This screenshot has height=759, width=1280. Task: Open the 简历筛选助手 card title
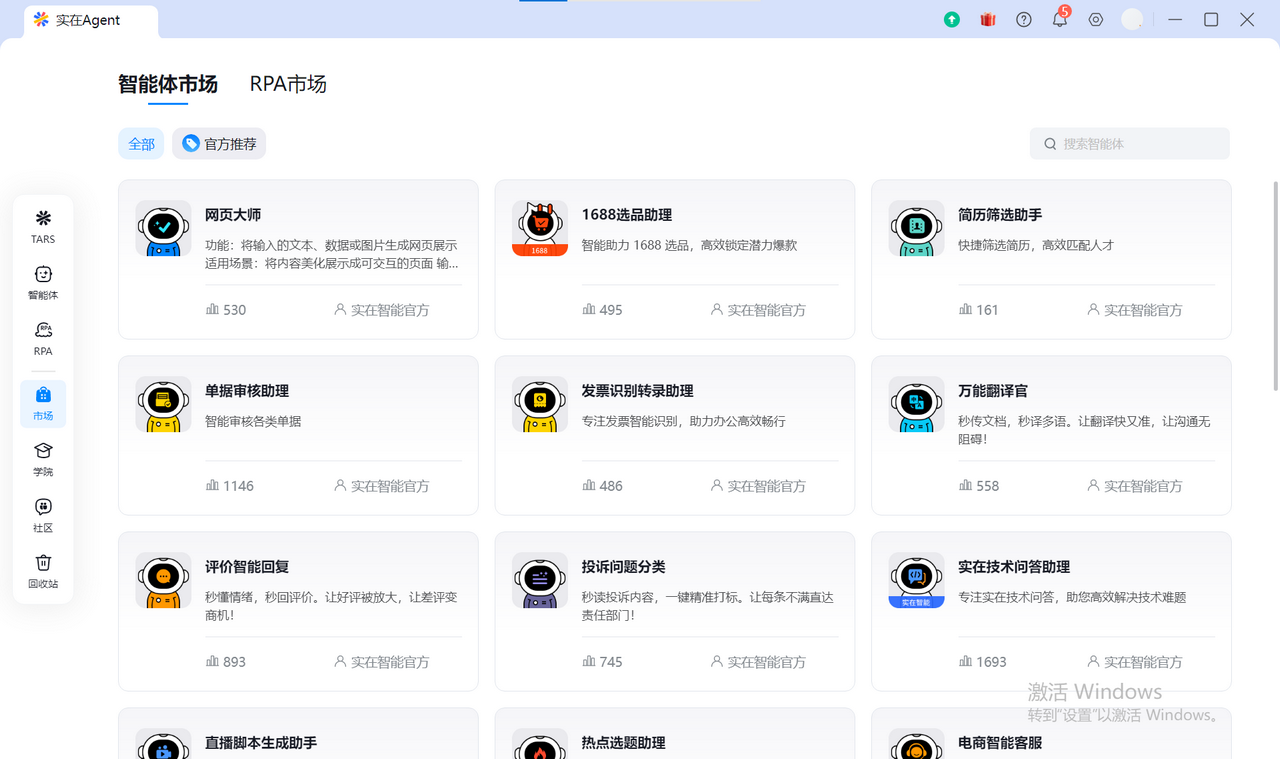click(x=1000, y=215)
